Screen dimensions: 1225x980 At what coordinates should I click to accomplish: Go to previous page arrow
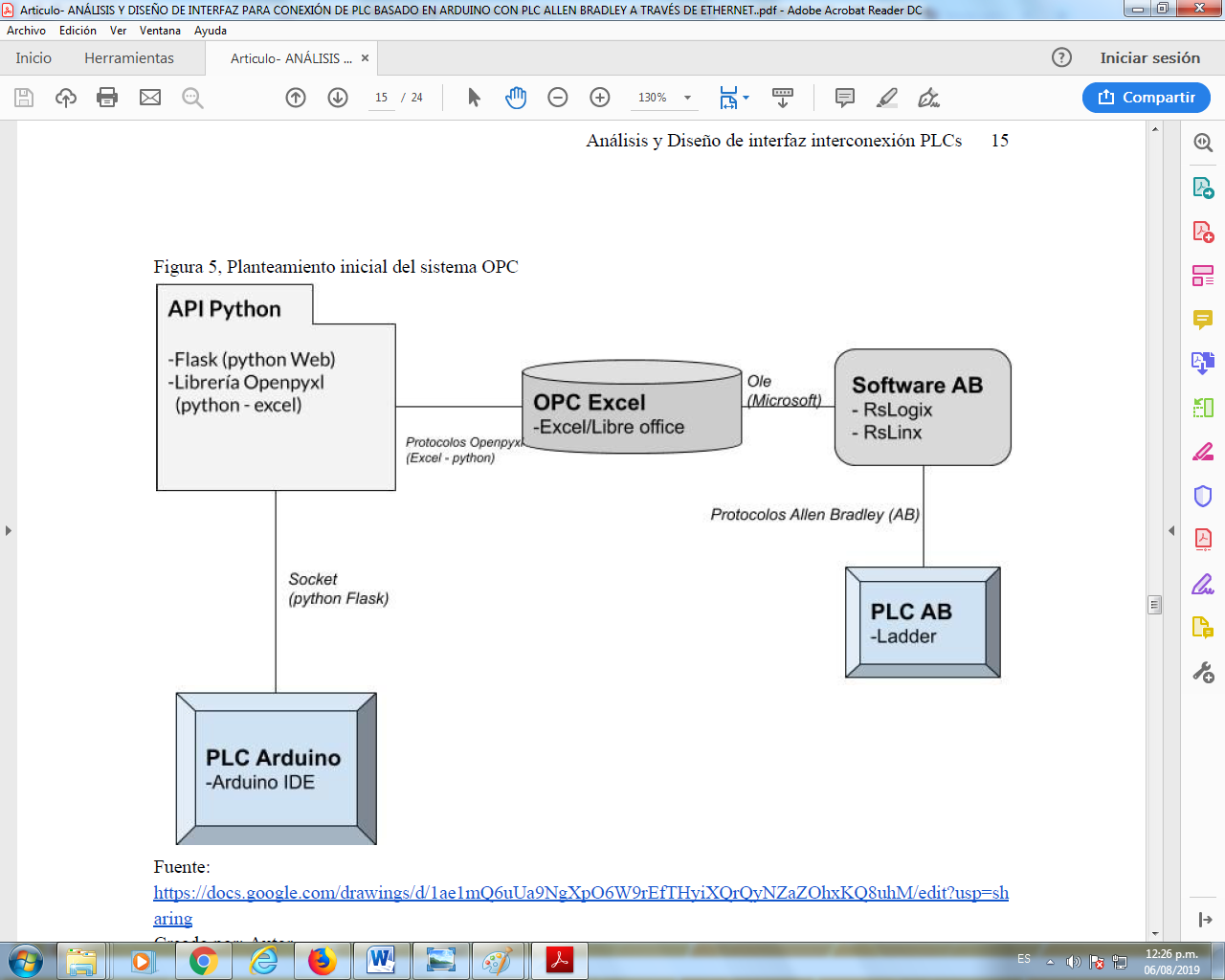point(296,98)
